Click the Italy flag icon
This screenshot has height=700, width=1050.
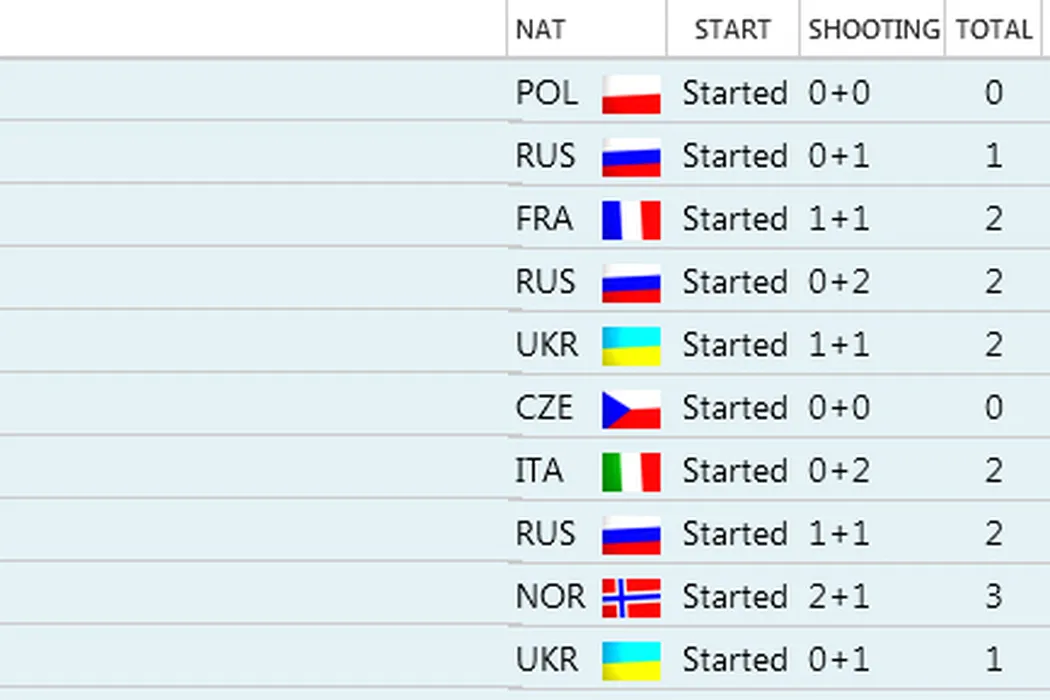coord(631,472)
